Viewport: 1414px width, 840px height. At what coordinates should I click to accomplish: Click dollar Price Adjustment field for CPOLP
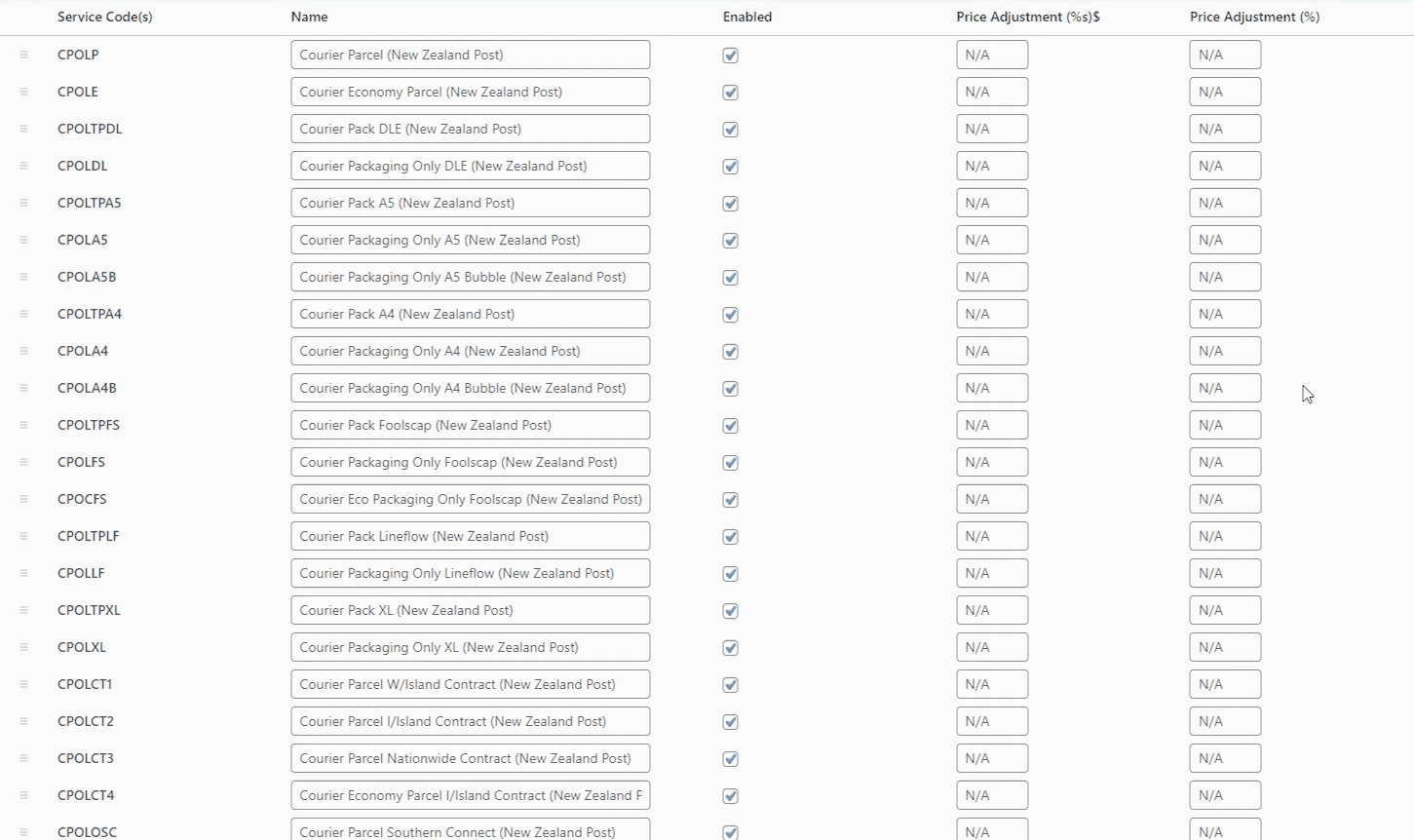pyautogui.click(x=992, y=55)
